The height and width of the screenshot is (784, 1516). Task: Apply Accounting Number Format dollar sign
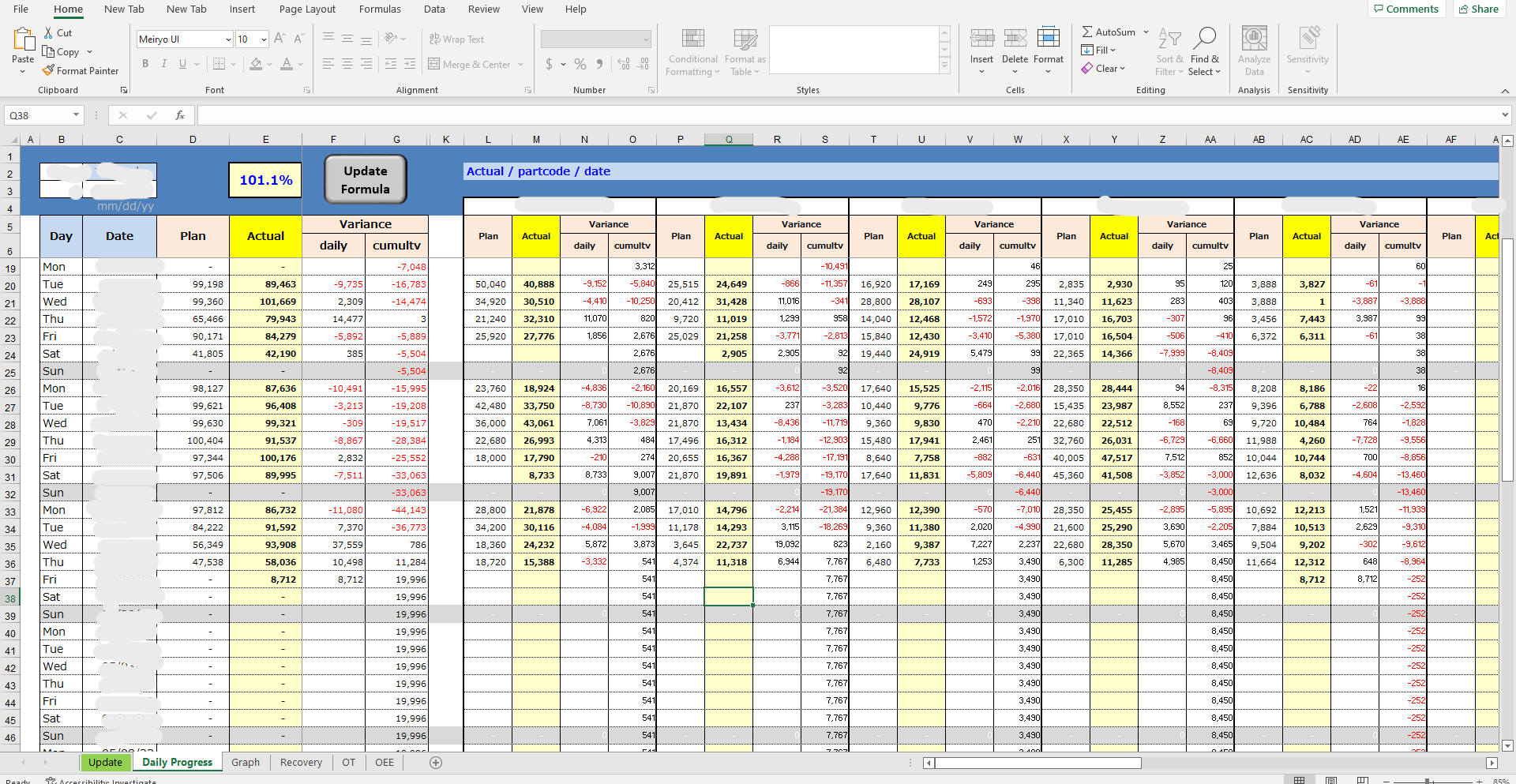(550, 64)
